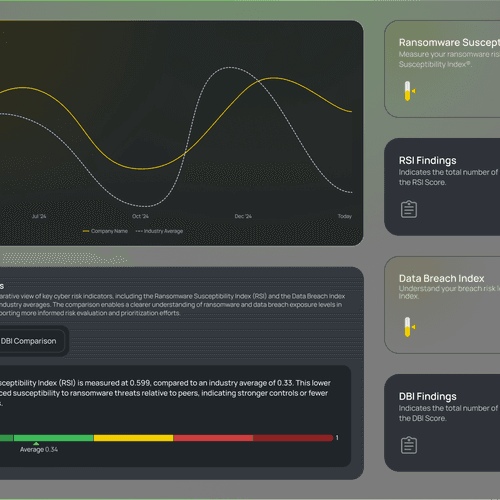
Task: Open the Data Breach Index card
Action: (442, 305)
